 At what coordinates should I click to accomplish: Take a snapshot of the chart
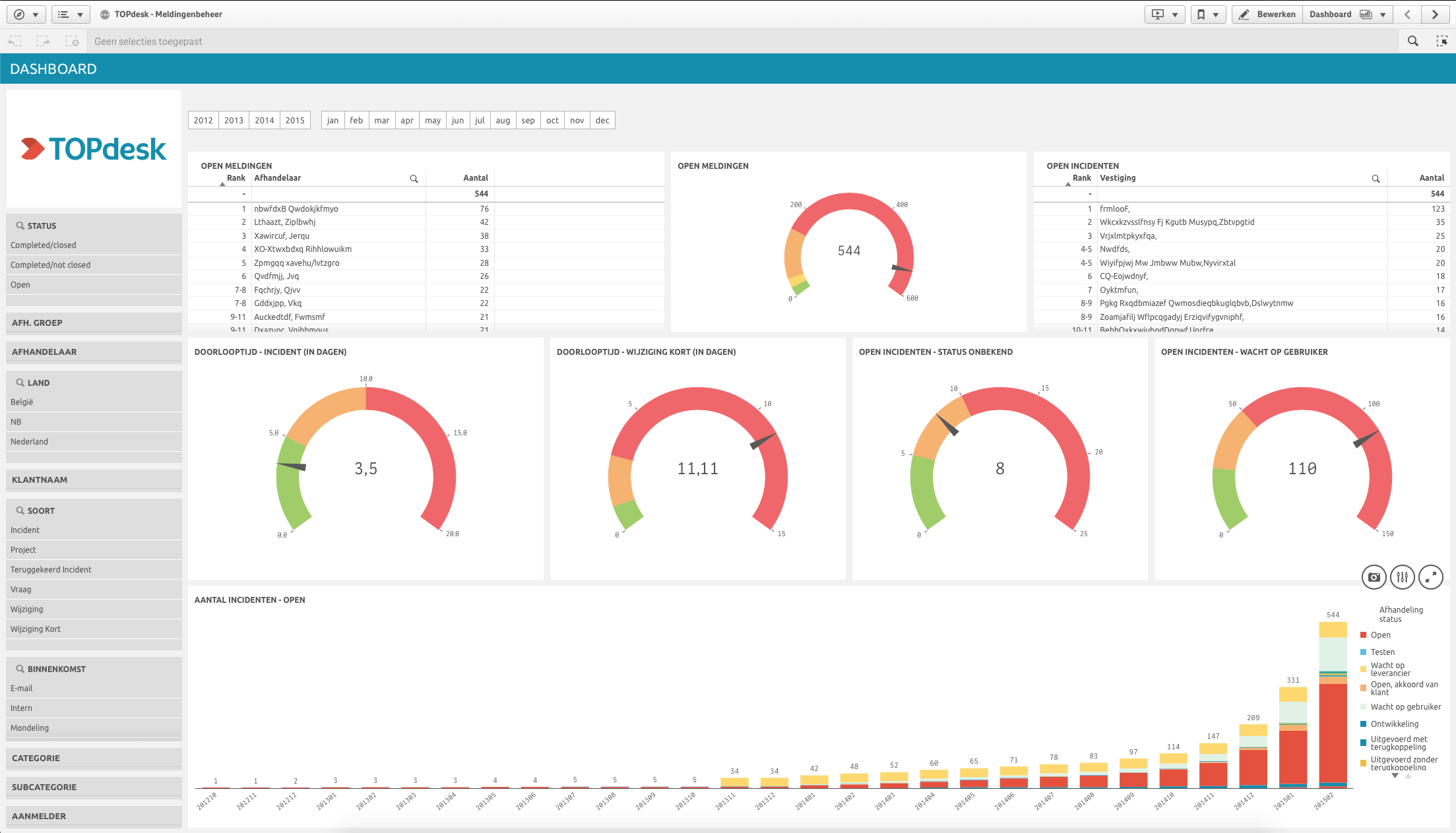[1374, 577]
